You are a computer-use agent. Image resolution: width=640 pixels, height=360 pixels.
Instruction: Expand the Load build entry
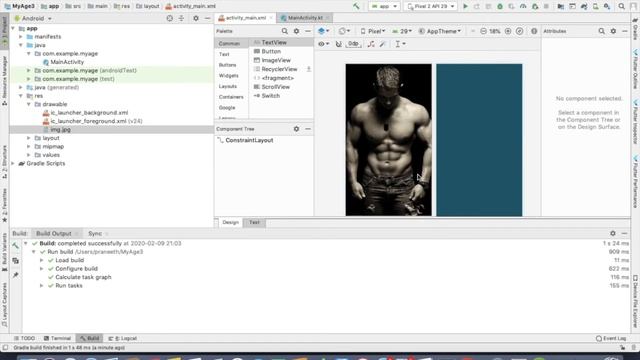[42, 260]
